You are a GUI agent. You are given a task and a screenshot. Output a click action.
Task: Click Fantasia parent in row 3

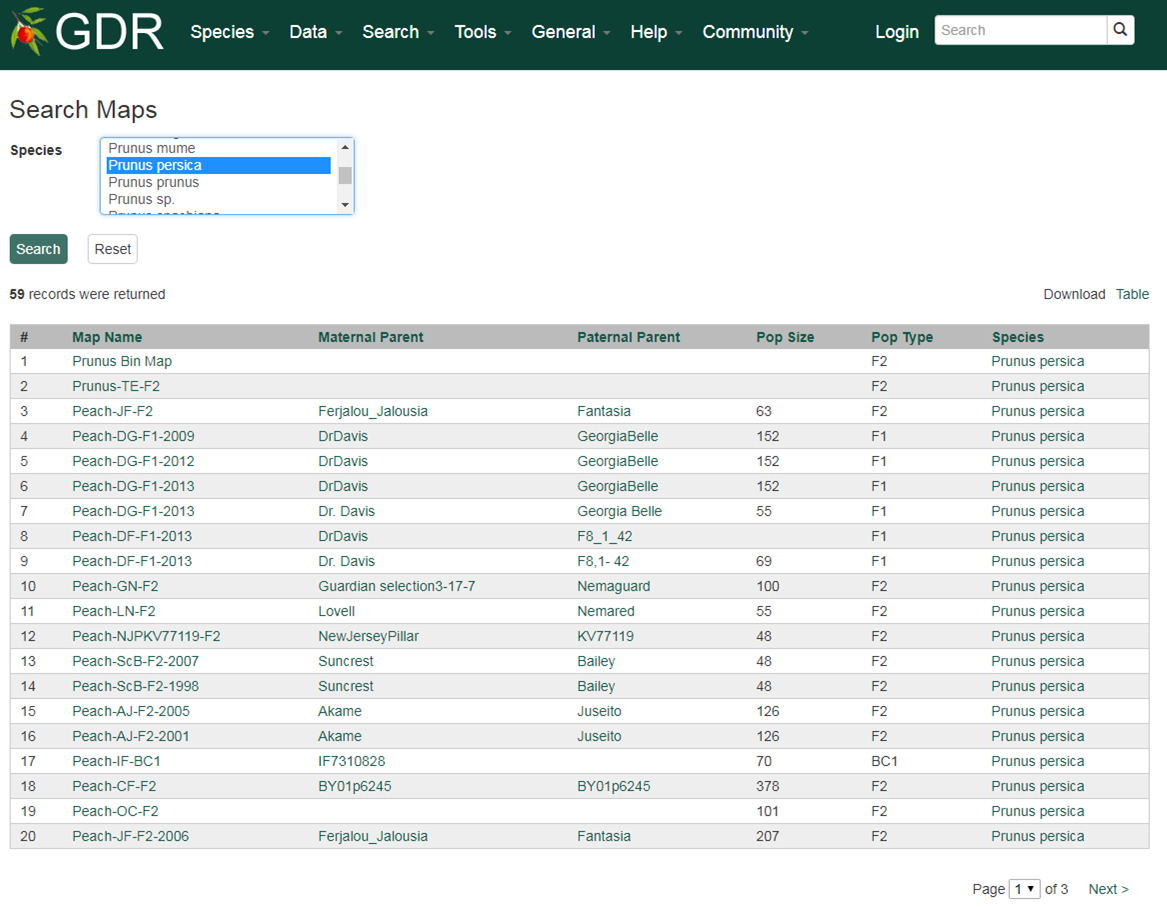(604, 411)
